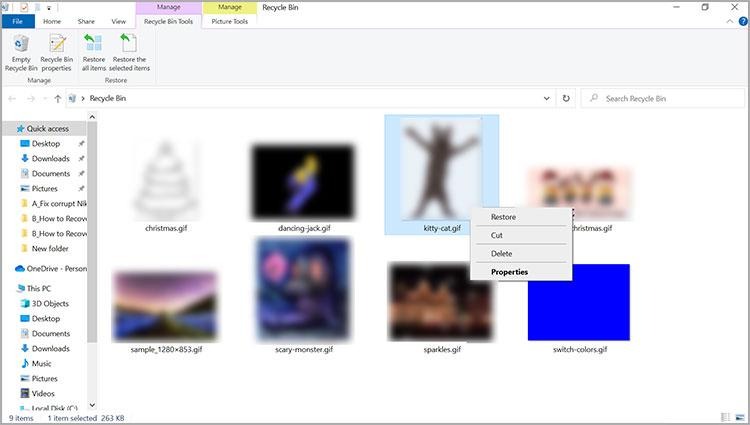The width and height of the screenshot is (750, 425).
Task: Select 3D Objects under This PC
Action: coord(50,303)
